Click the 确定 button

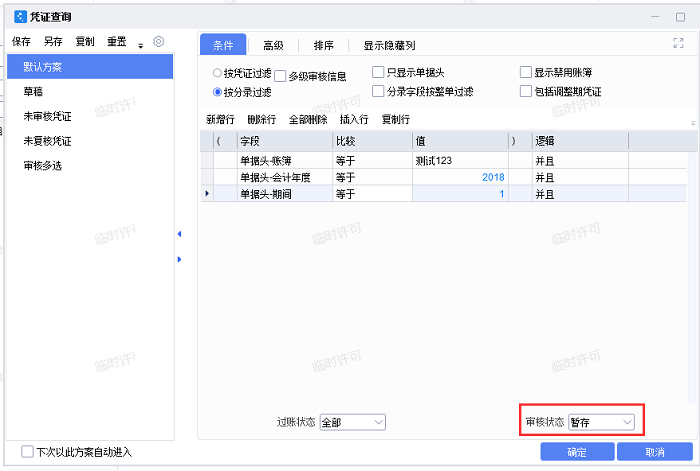click(577, 452)
